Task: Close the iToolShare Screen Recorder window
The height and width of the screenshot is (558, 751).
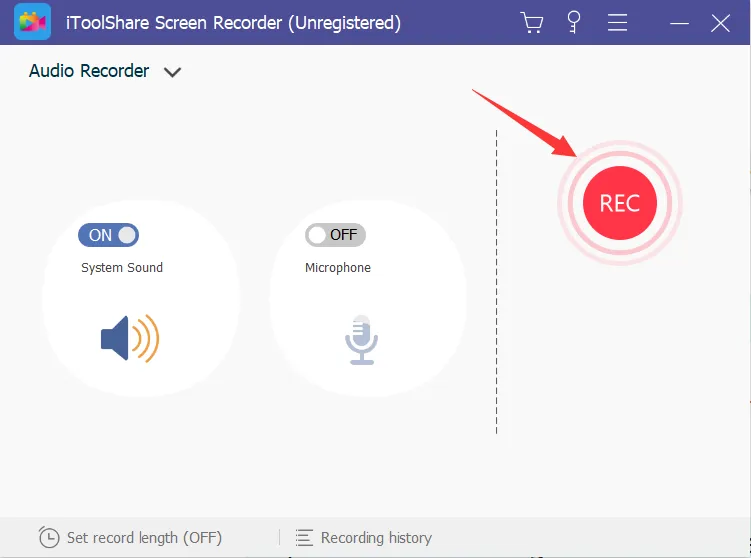Action: tap(720, 23)
